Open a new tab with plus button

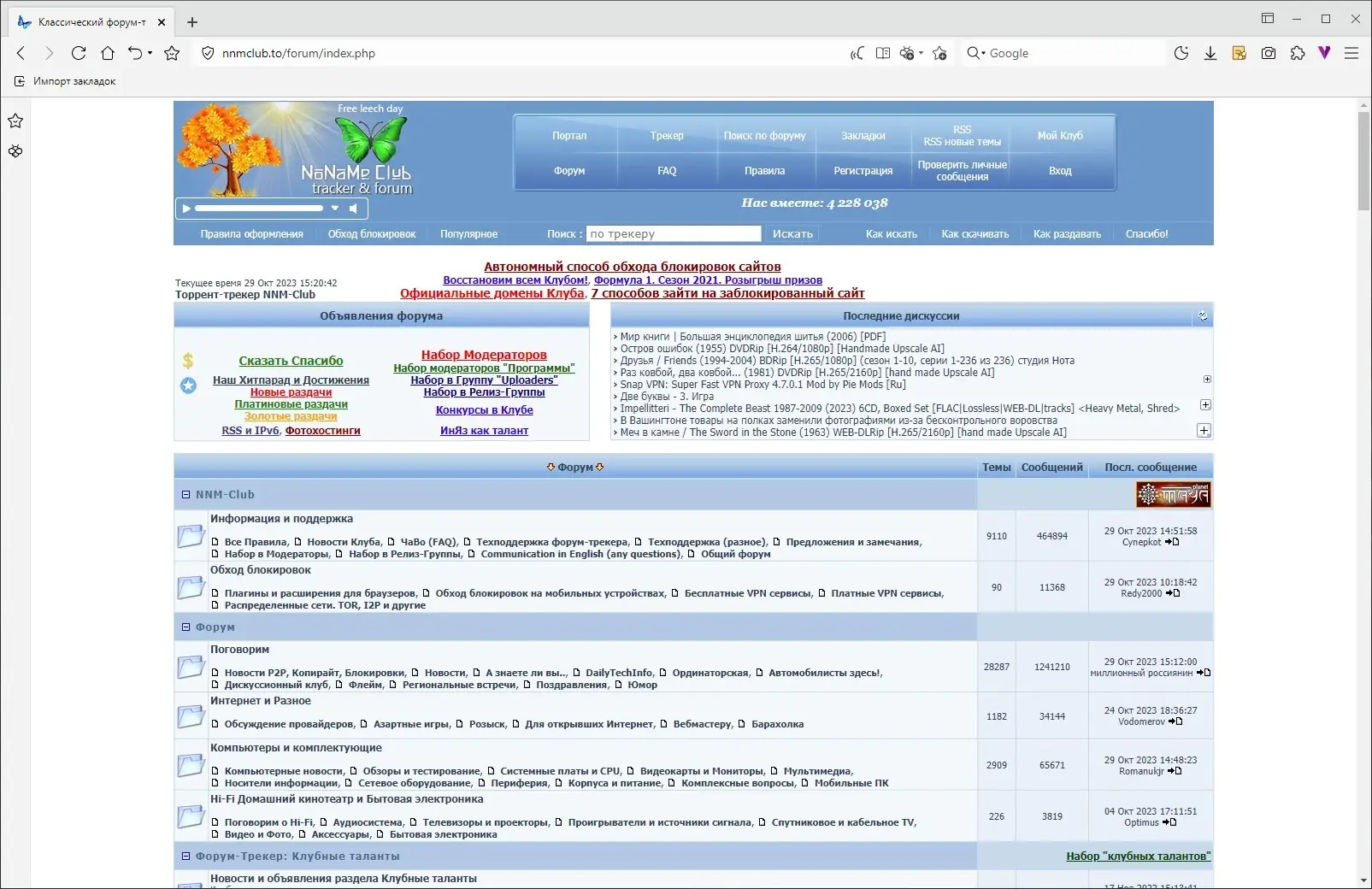pyautogui.click(x=192, y=22)
